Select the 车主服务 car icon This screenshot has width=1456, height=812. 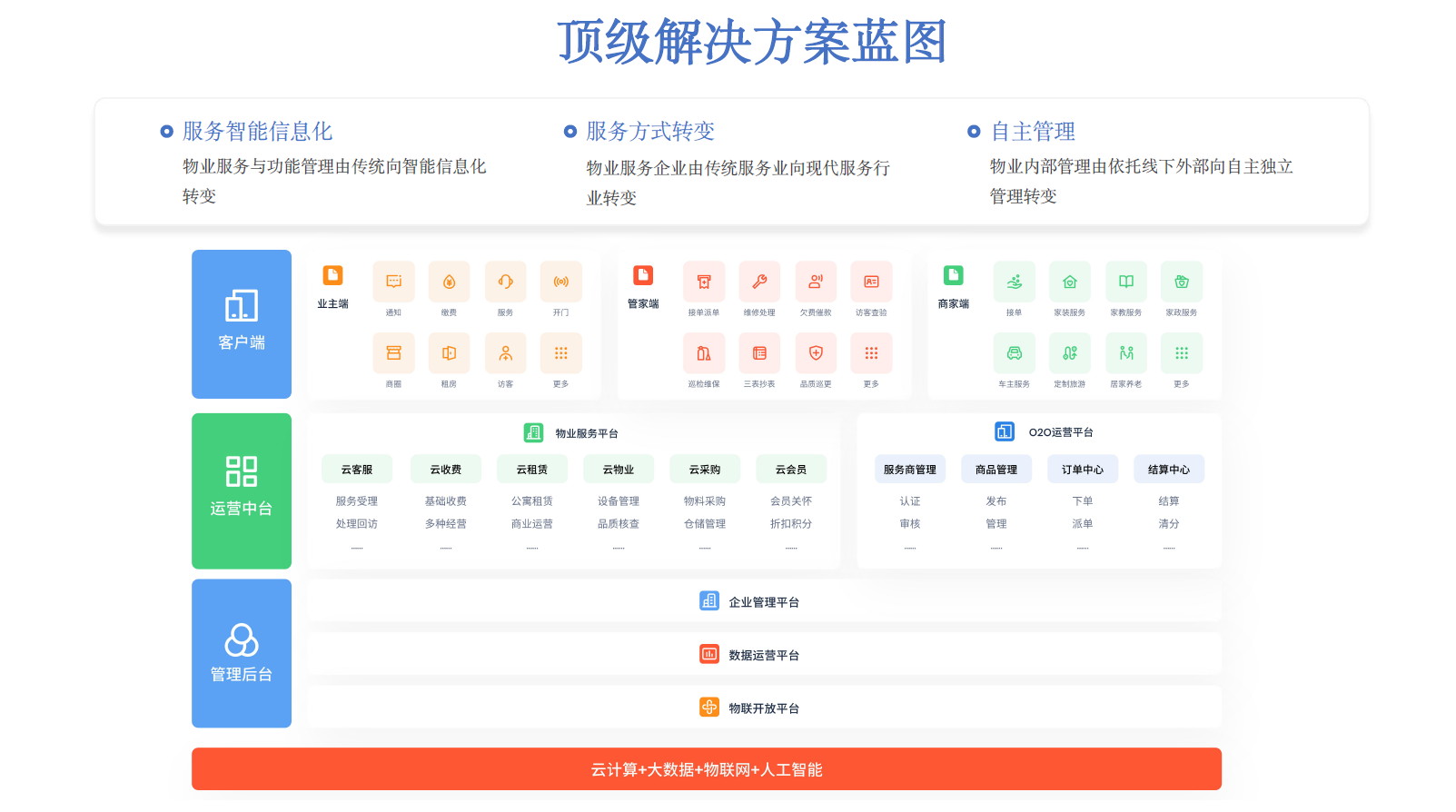[x=1014, y=353]
